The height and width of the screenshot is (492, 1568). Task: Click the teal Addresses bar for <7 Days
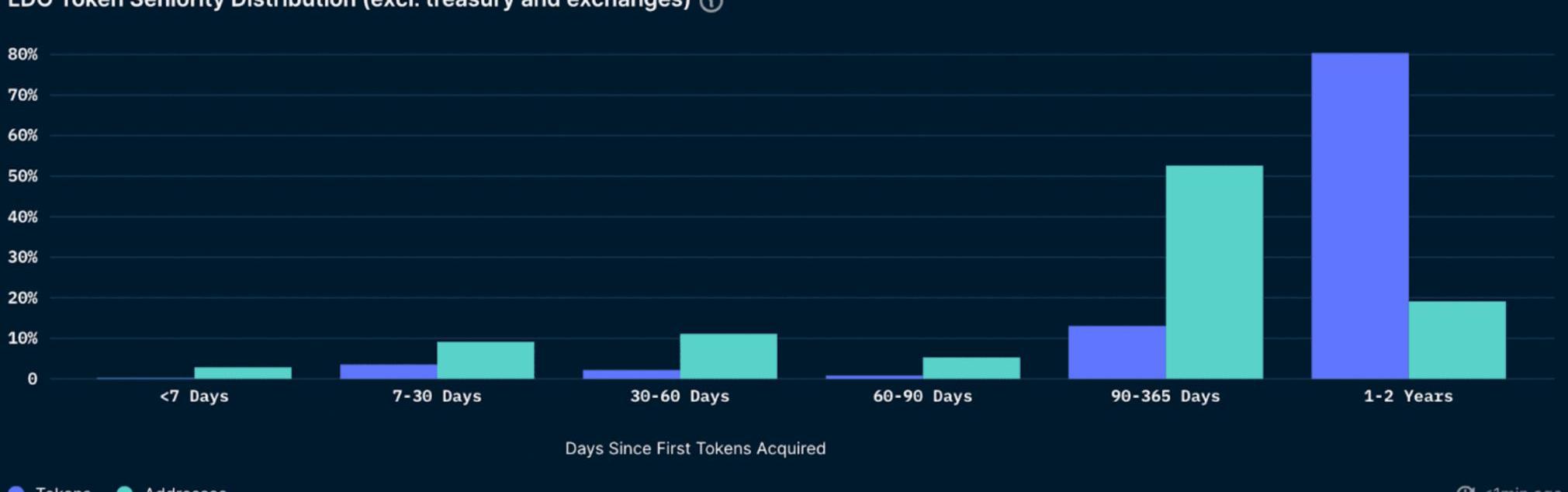[x=242, y=372]
